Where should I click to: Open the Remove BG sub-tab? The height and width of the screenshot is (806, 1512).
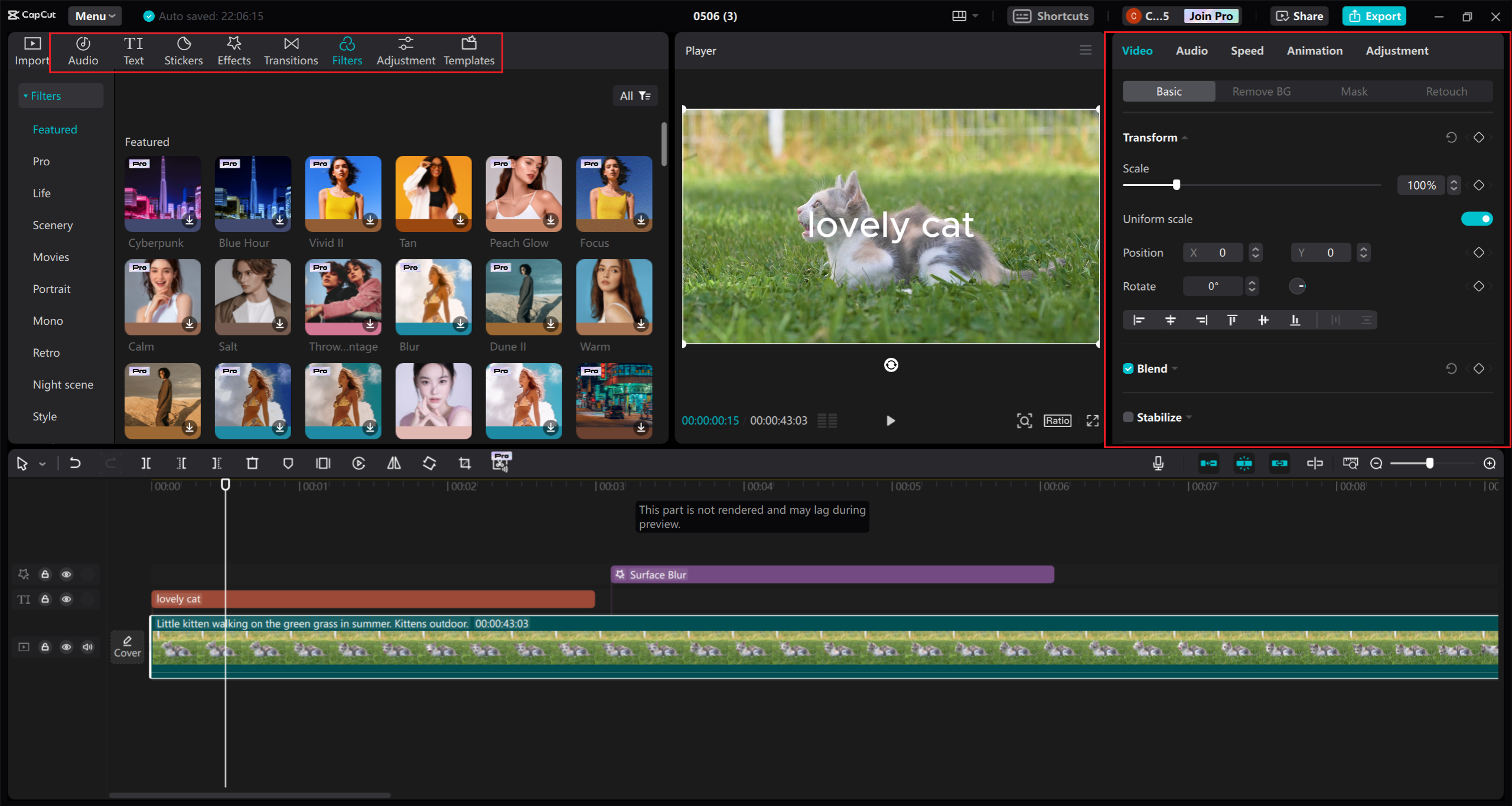[x=1262, y=92]
